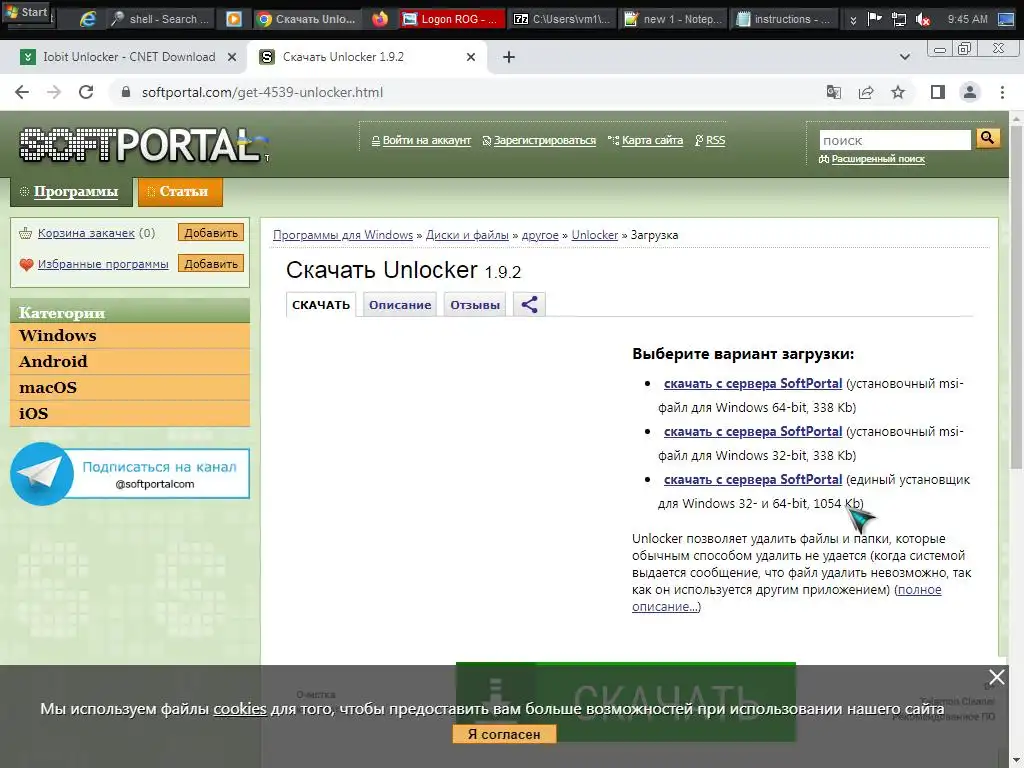The image size is (1024, 768).
Task: Select the iOS category
Action: tap(130, 414)
